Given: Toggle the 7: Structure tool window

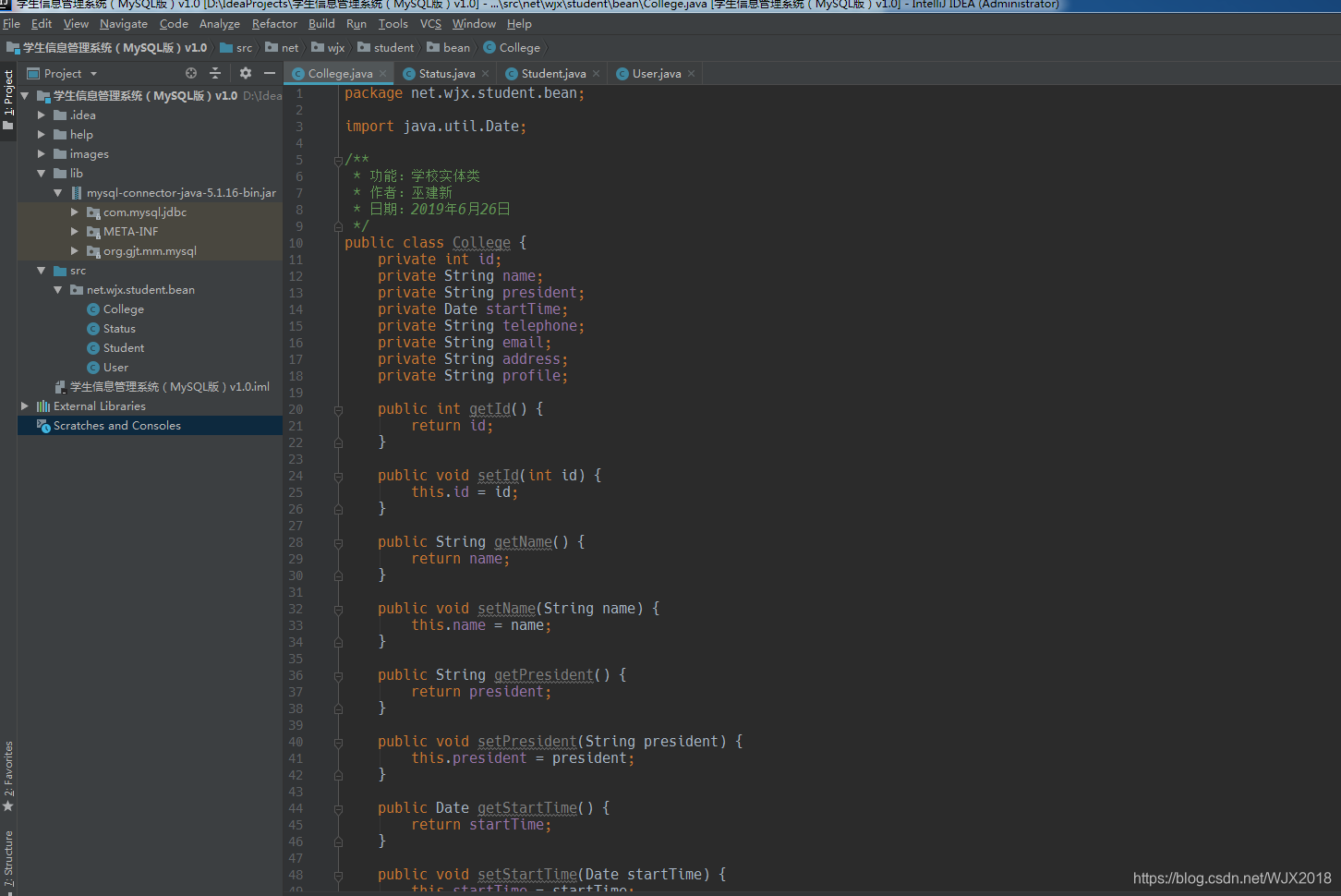Looking at the screenshot, I should tap(8, 860).
